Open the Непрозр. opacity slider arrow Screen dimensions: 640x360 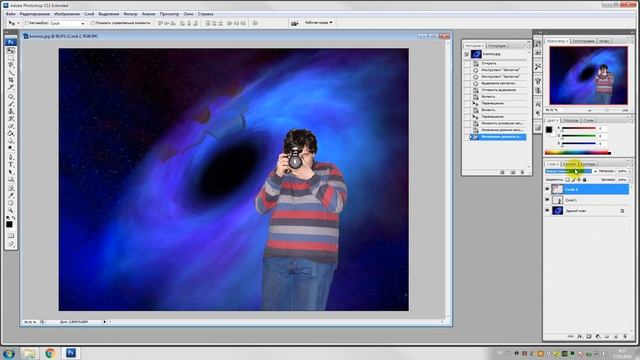pos(630,171)
